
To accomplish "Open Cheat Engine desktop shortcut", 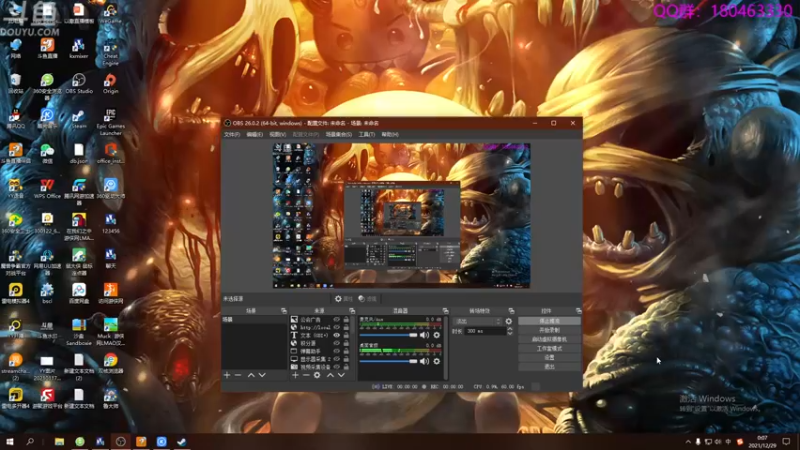I will (x=110, y=53).
